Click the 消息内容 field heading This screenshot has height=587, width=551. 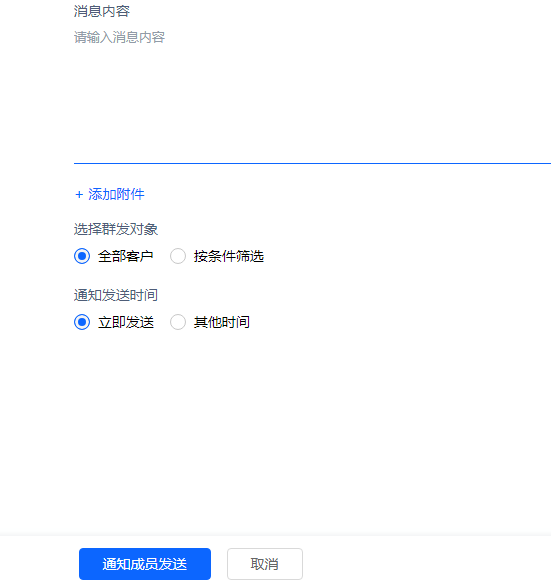[x=102, y=11]
